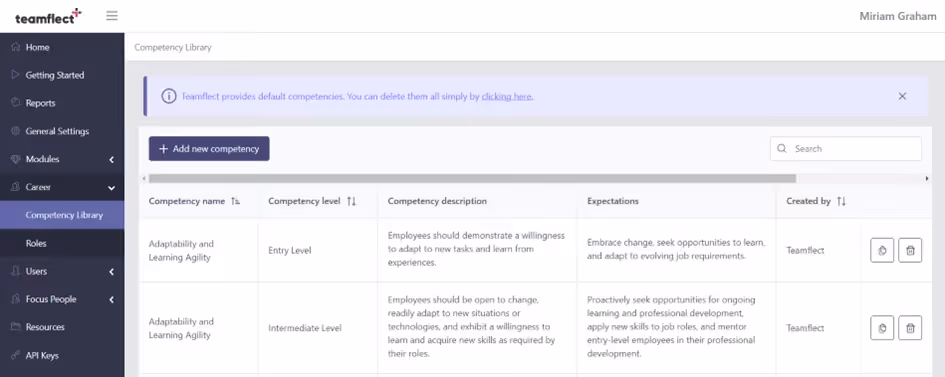This screenshot has width=945, height=377.
Task: Duplicate the Intermediate Level Adaptability competency
Action: (x=882, y=328)
